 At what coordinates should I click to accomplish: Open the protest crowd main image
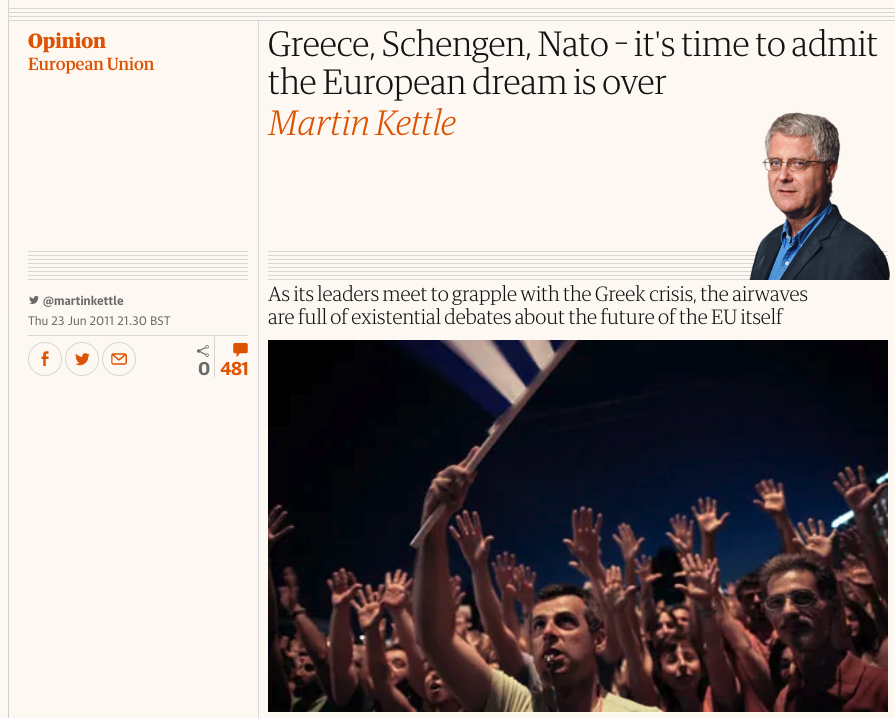(577, 525)
